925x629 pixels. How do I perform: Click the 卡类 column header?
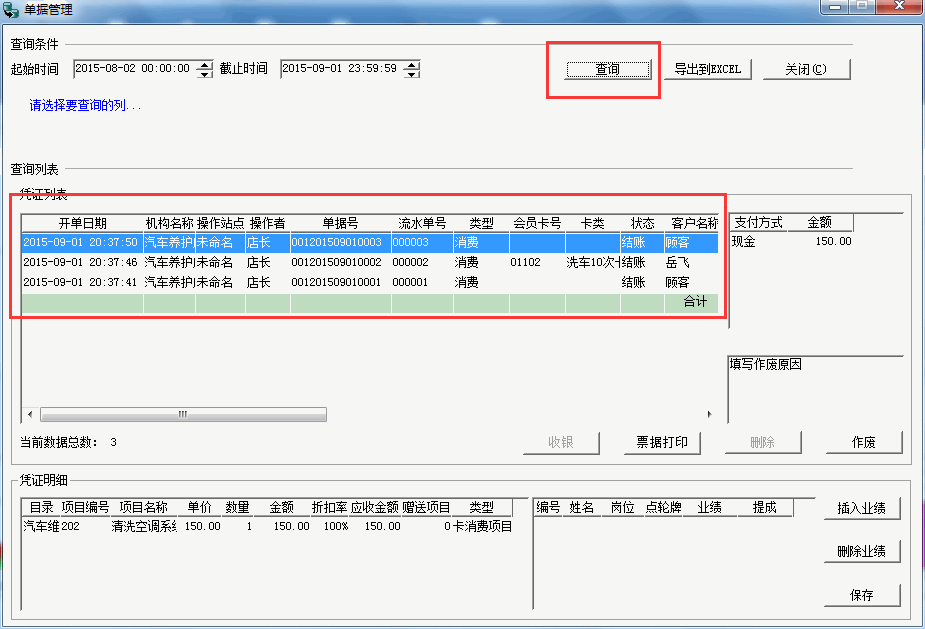pos(592,223)
